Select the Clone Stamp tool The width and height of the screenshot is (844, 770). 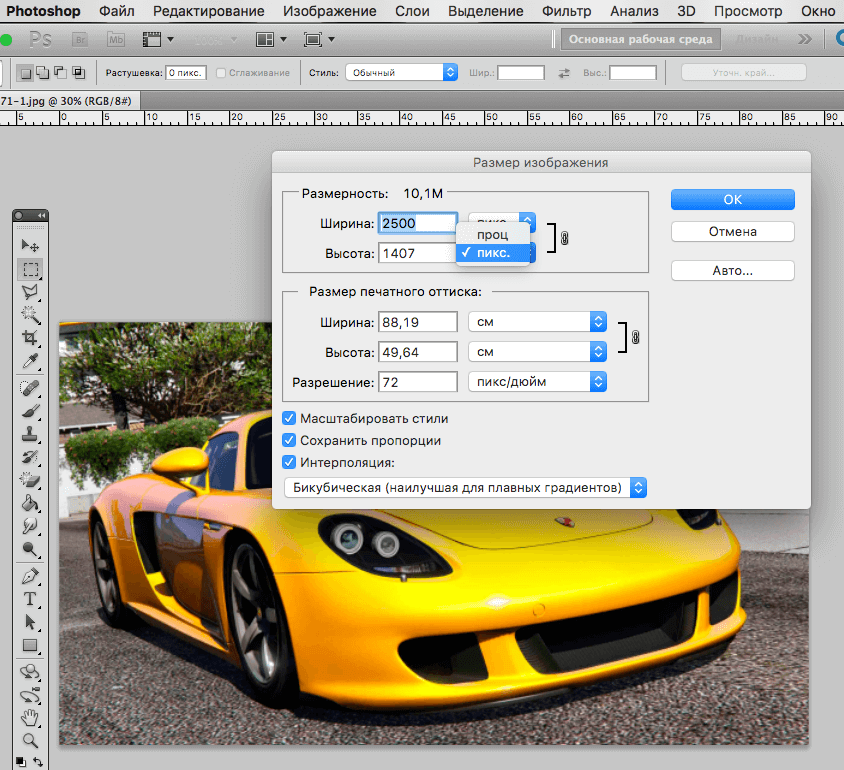(31, 434)
